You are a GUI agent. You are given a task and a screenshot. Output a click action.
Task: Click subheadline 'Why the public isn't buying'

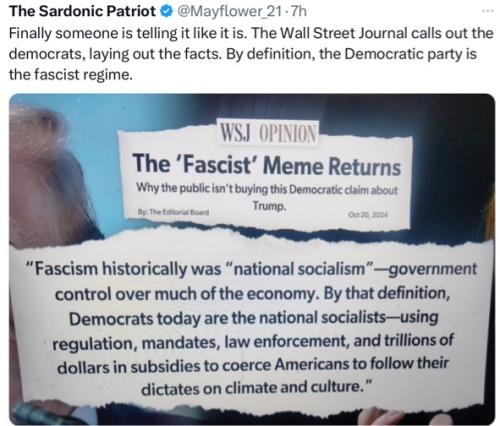pyautogui.click(x=267, y=189)
